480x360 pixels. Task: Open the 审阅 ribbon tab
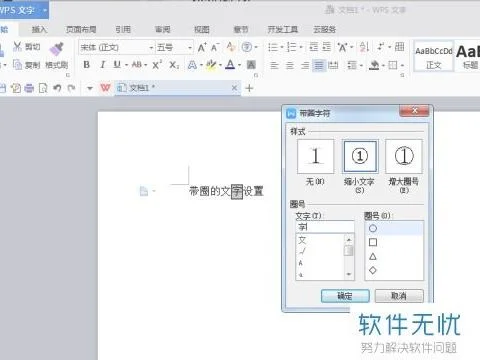[162, 30]
